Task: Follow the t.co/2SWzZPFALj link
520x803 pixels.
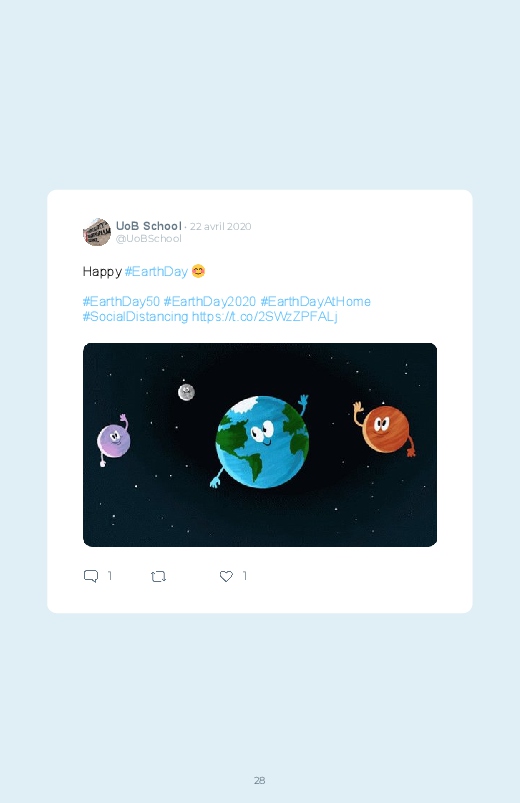Action: coord(265,316)
